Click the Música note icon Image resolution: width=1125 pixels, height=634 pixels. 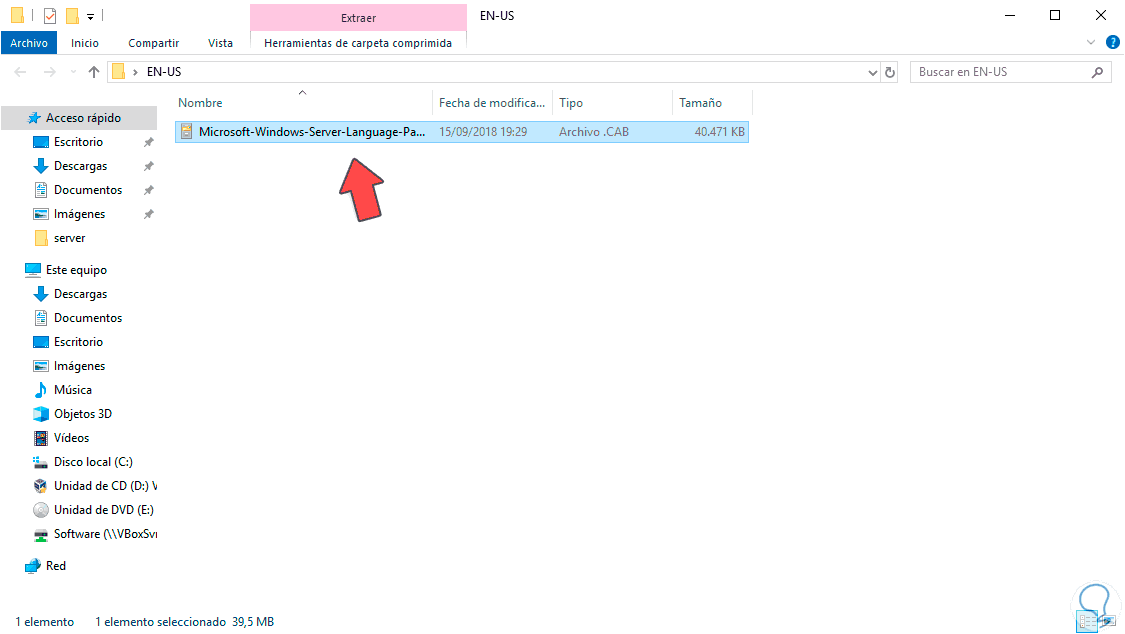coord(41,390)
